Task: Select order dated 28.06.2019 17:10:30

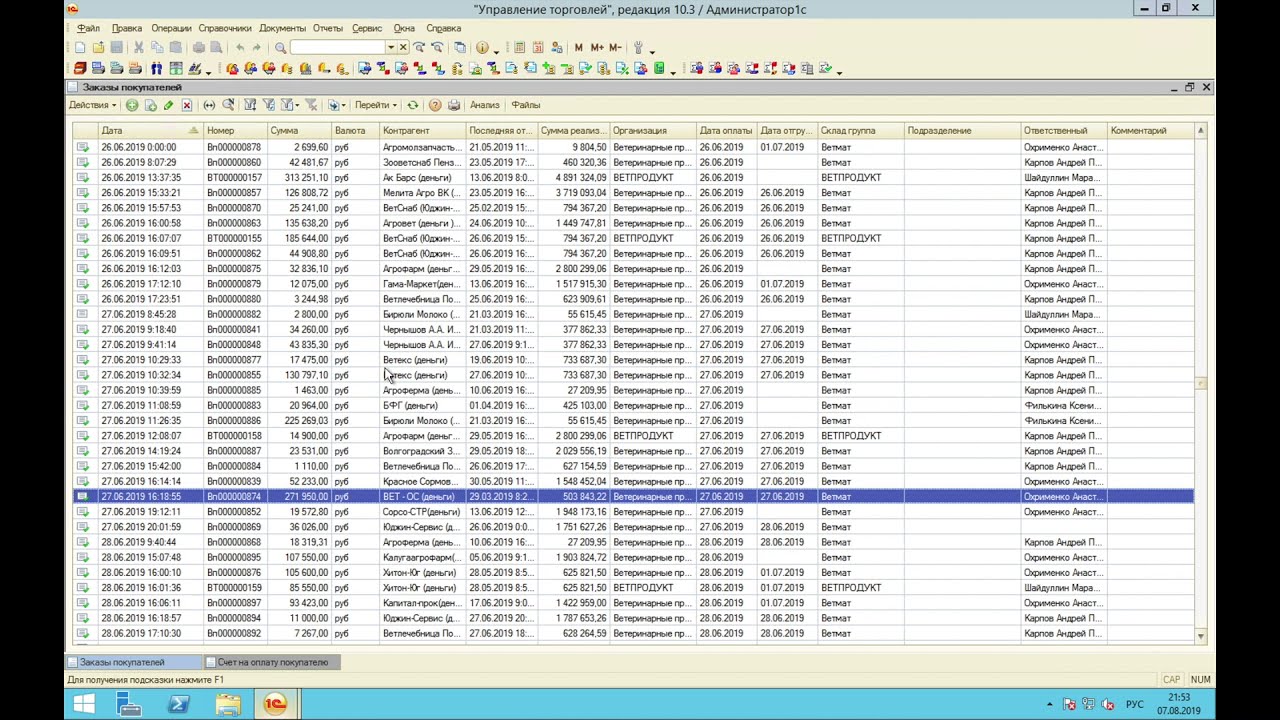Action: tap(634, 633)
